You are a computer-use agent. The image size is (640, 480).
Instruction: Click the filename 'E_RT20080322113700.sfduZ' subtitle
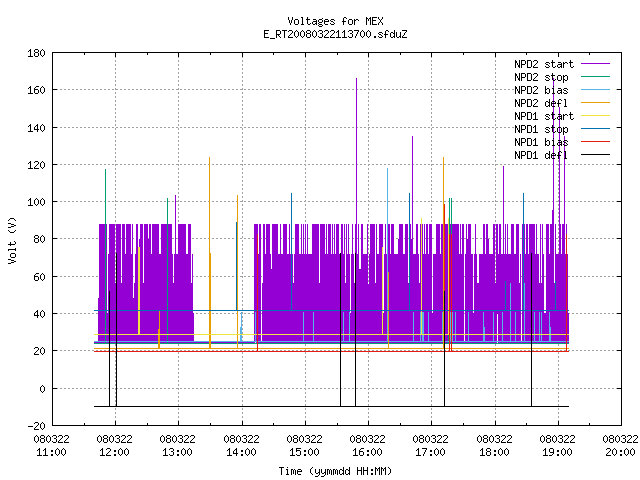(335, 34)
